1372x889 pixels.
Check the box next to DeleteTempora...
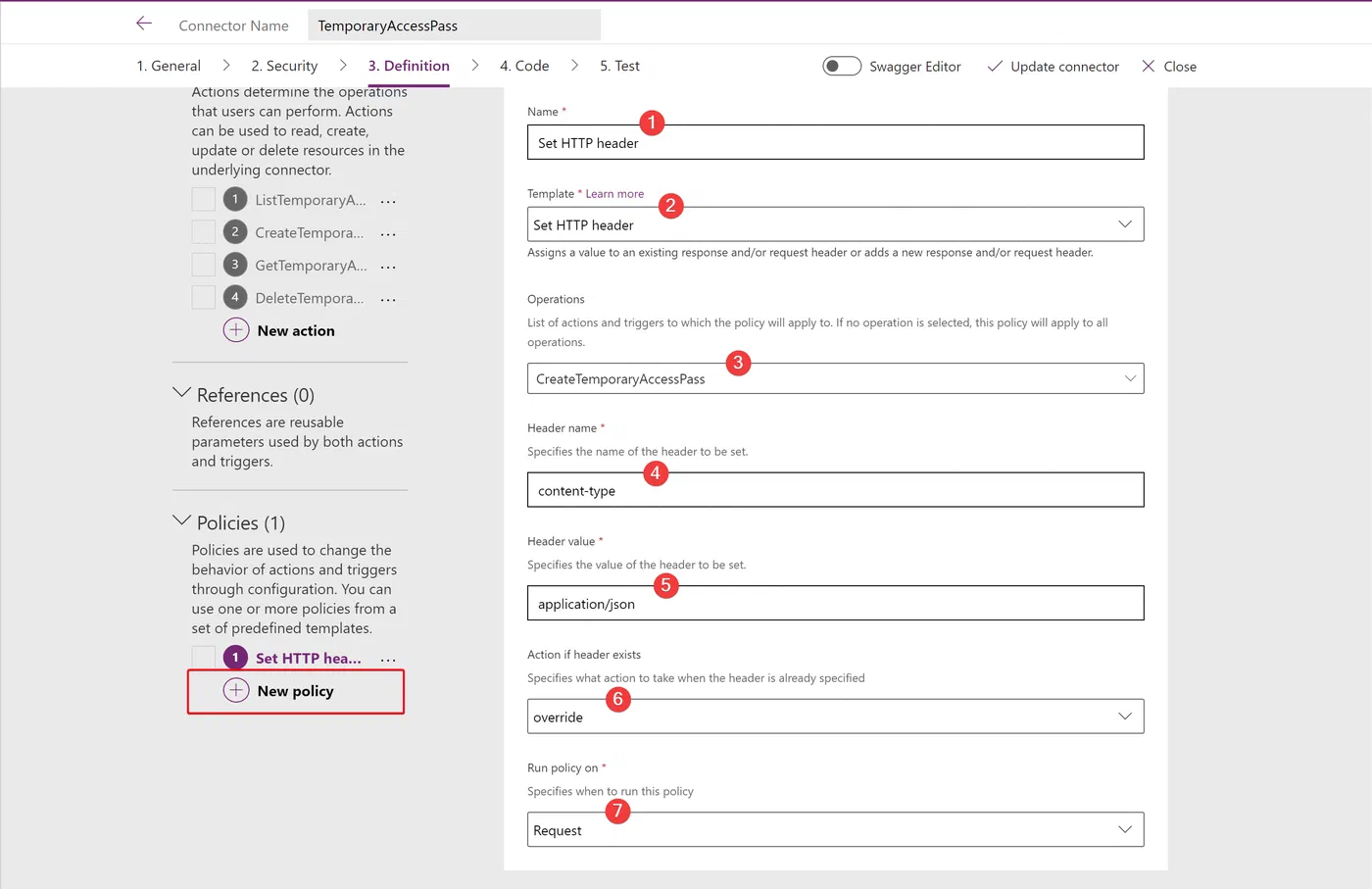tap(204, 297)
